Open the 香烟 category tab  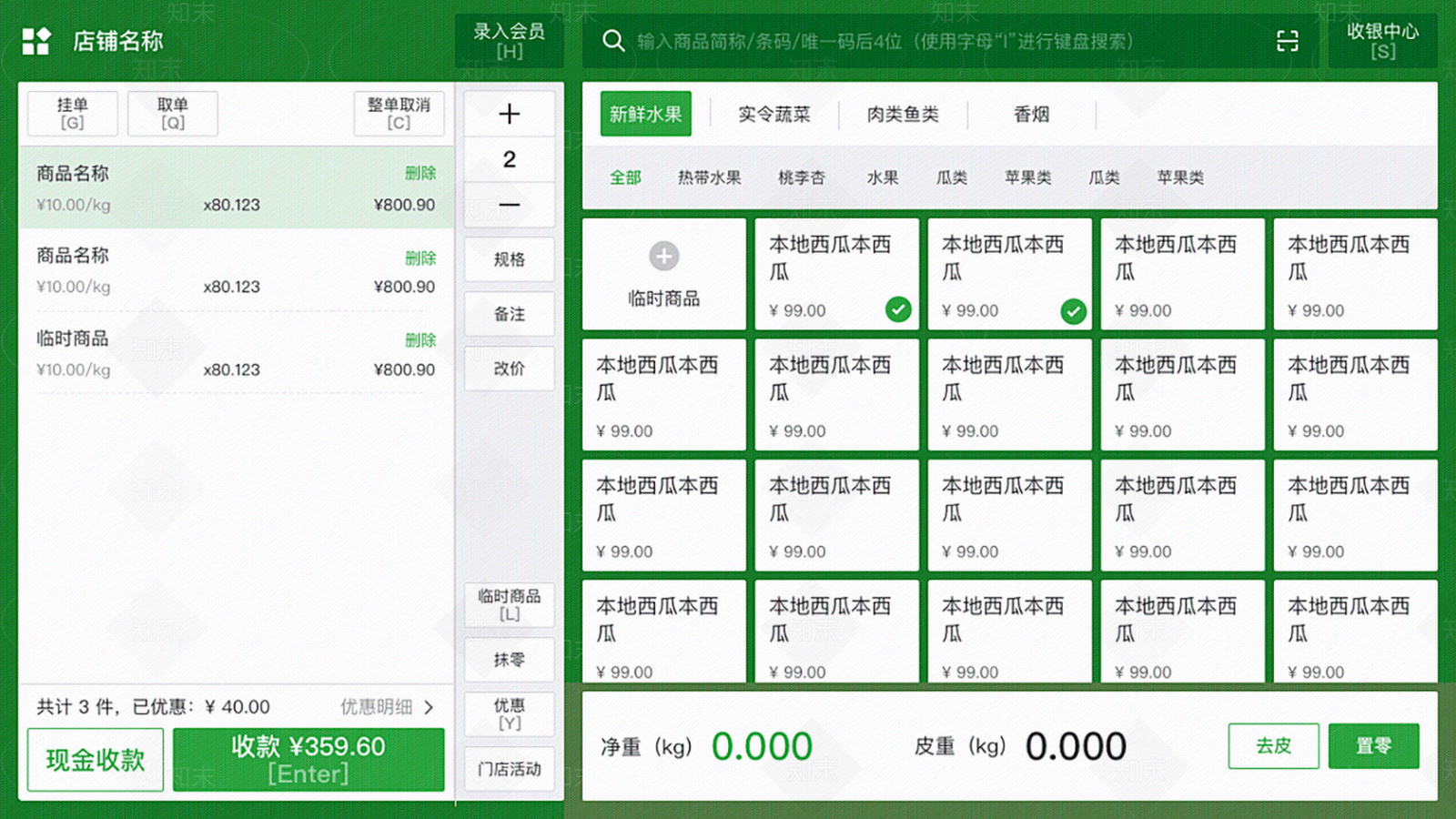pos(1029,114)
